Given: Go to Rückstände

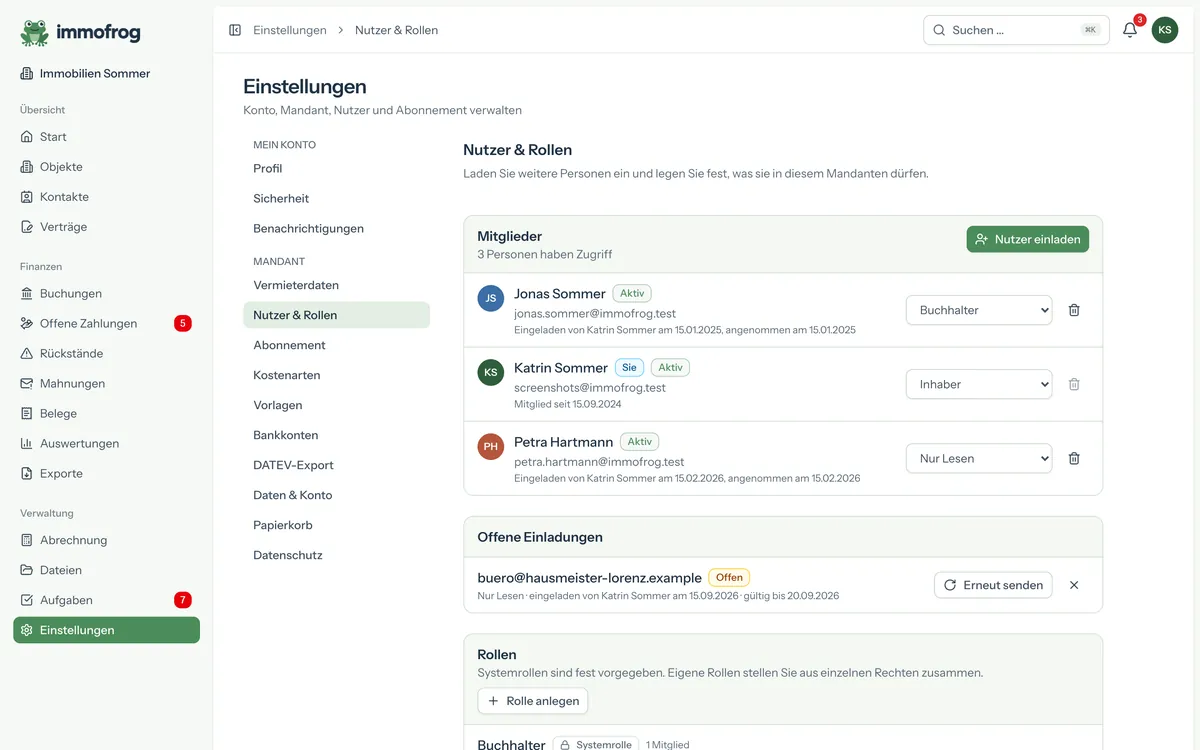Looking at the screenshot, I should point(106,354).
